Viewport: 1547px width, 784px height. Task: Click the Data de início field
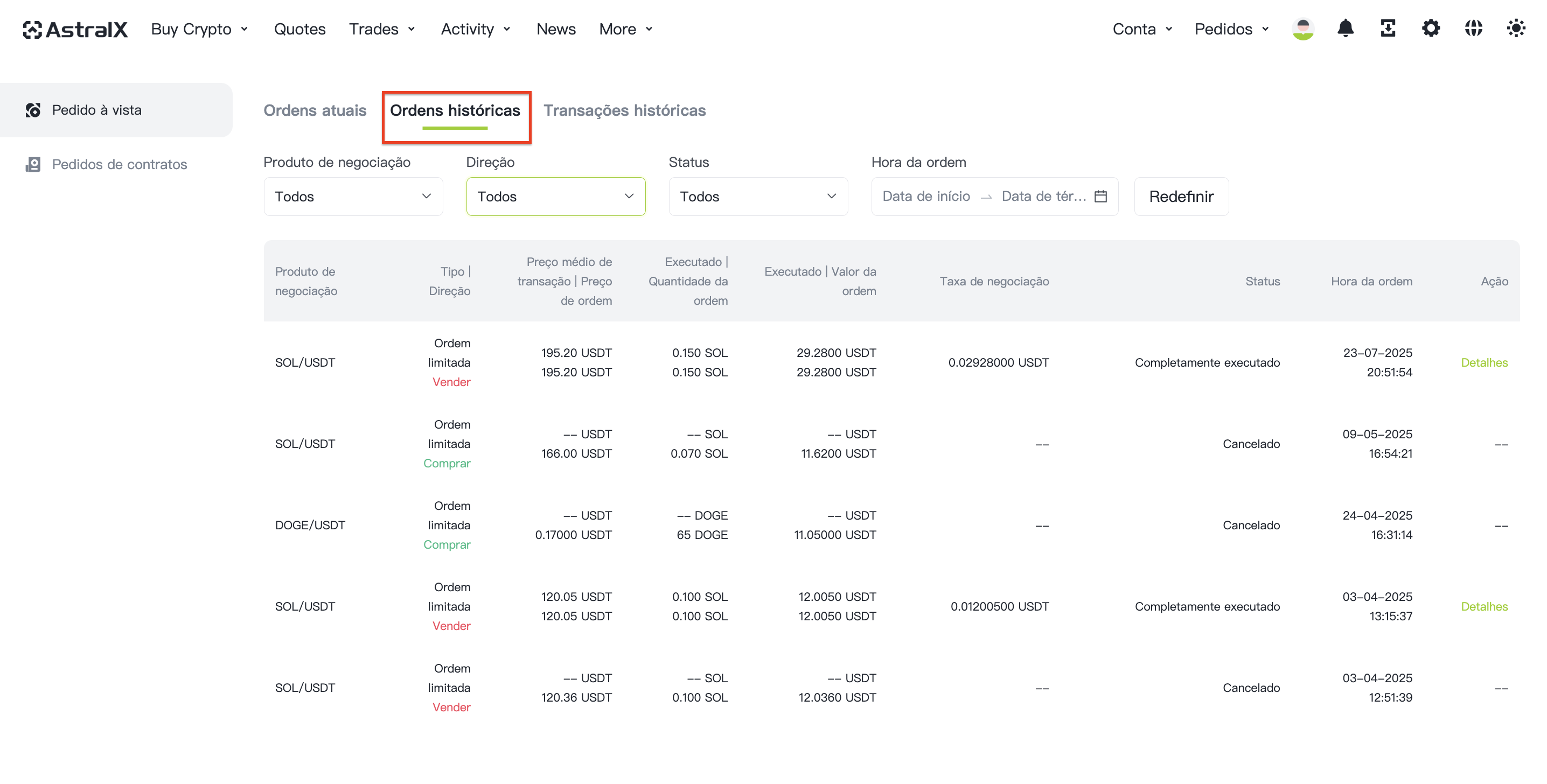(x=925, y=197)
